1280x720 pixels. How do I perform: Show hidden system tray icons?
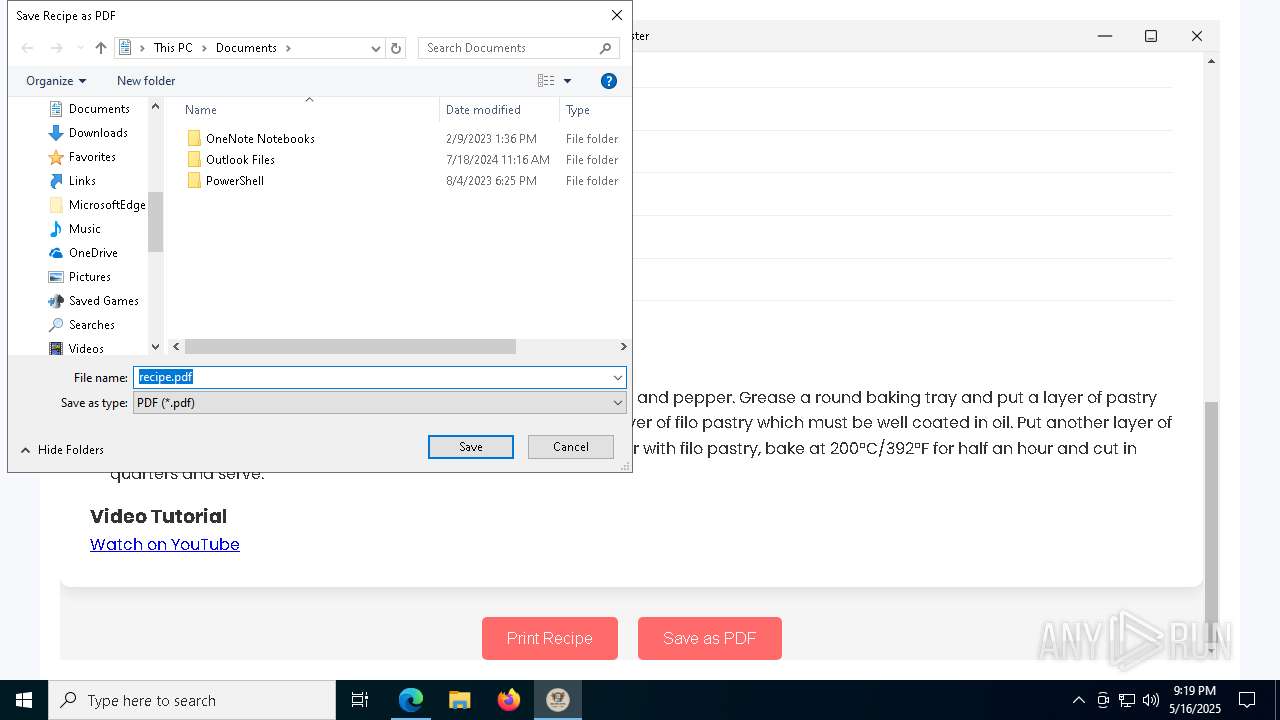[x=1078, y=700]
